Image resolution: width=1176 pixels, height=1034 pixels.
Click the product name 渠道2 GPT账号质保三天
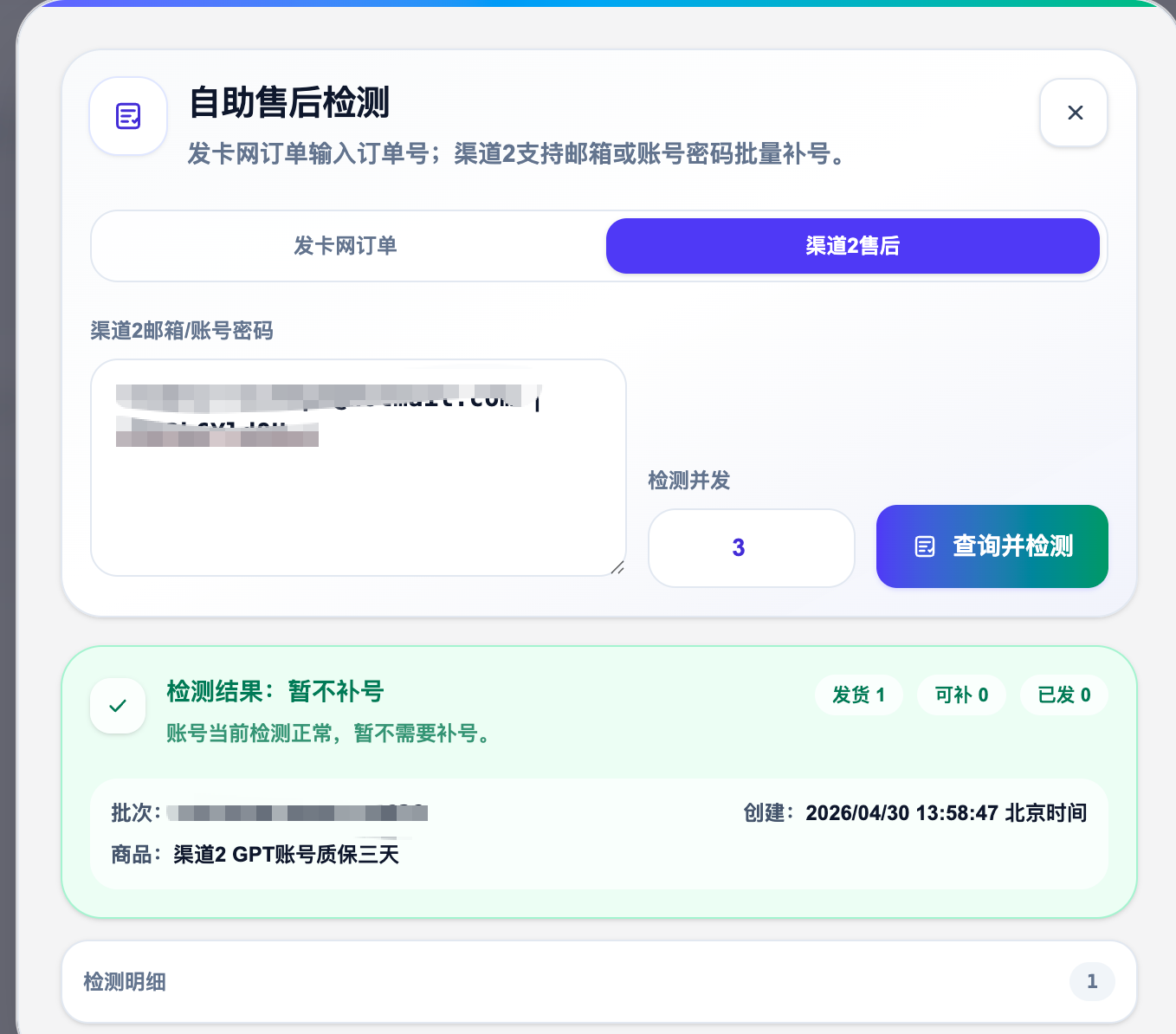(287, 855)
